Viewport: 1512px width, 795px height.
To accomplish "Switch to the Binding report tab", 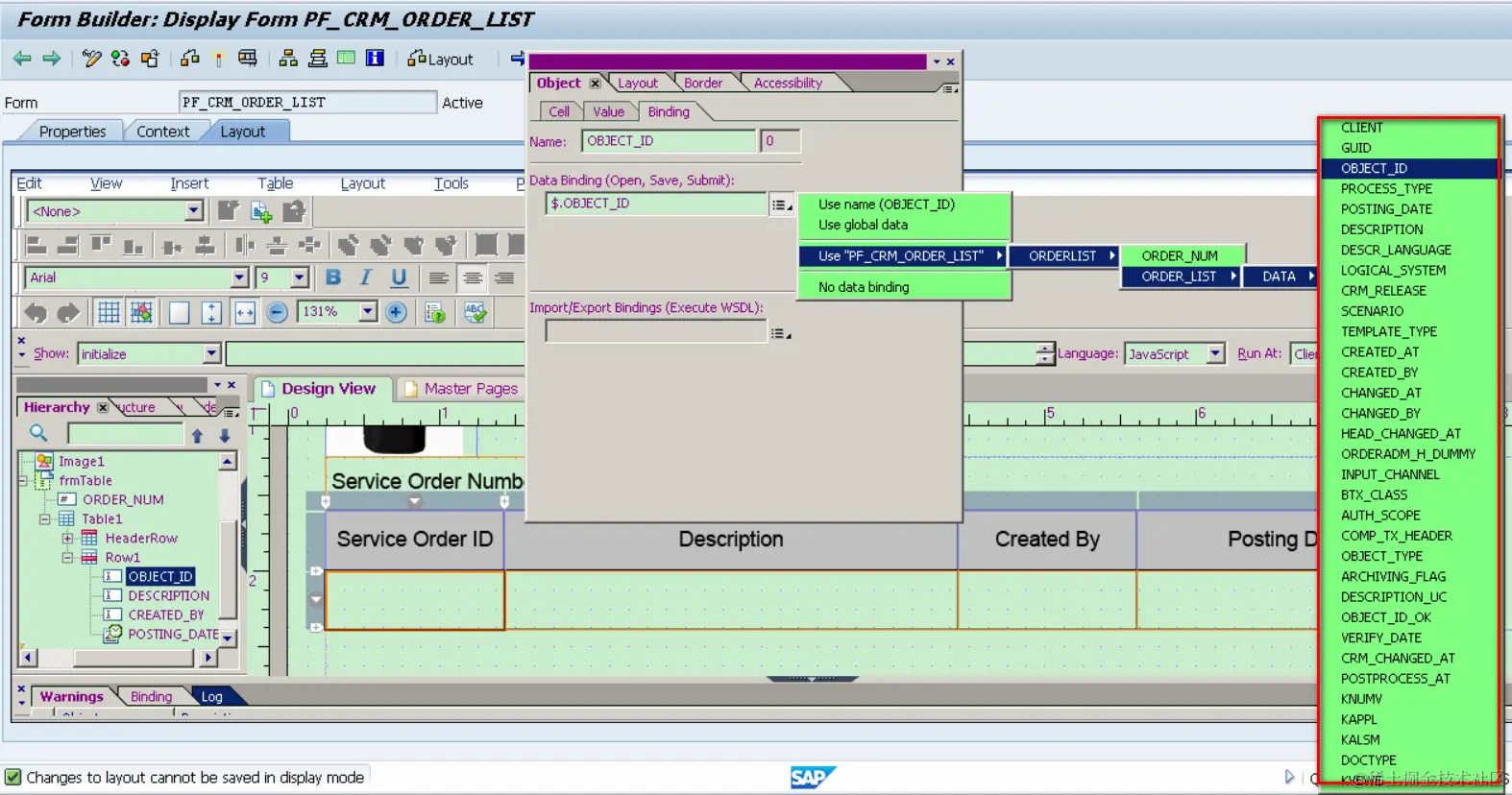I will click(151, 697).
